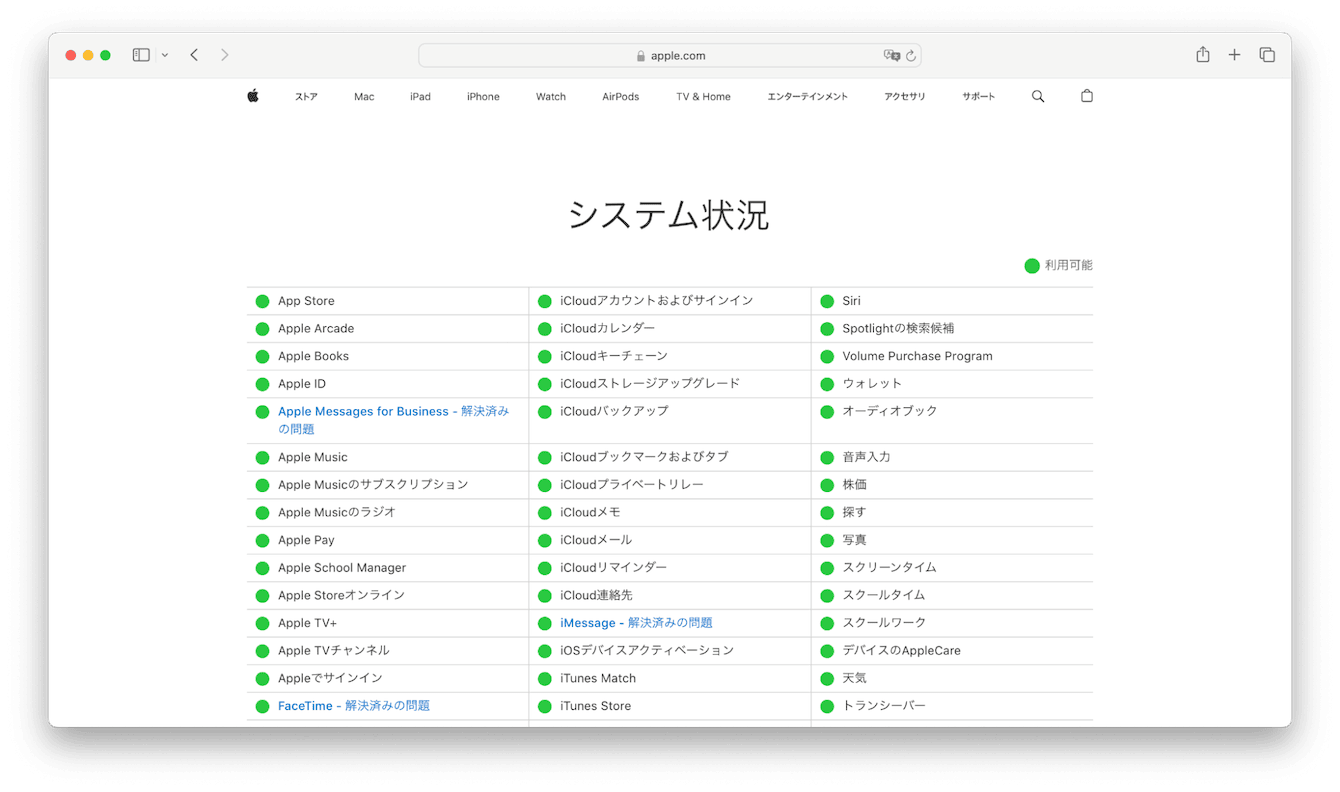
Task: Click the green dot beside App Store
Action: (262, 302)
